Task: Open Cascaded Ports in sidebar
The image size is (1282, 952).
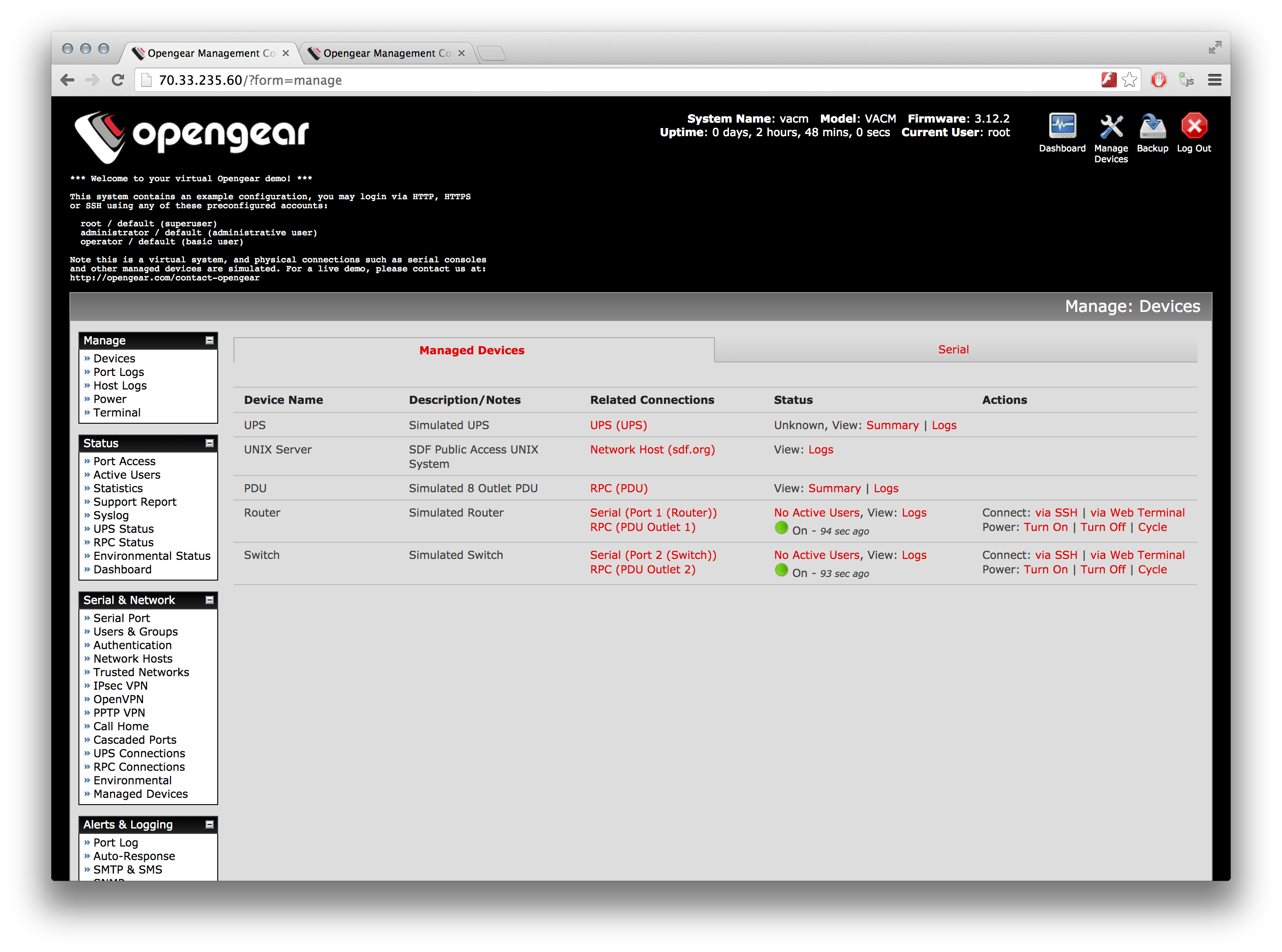Action: [135, 739]
